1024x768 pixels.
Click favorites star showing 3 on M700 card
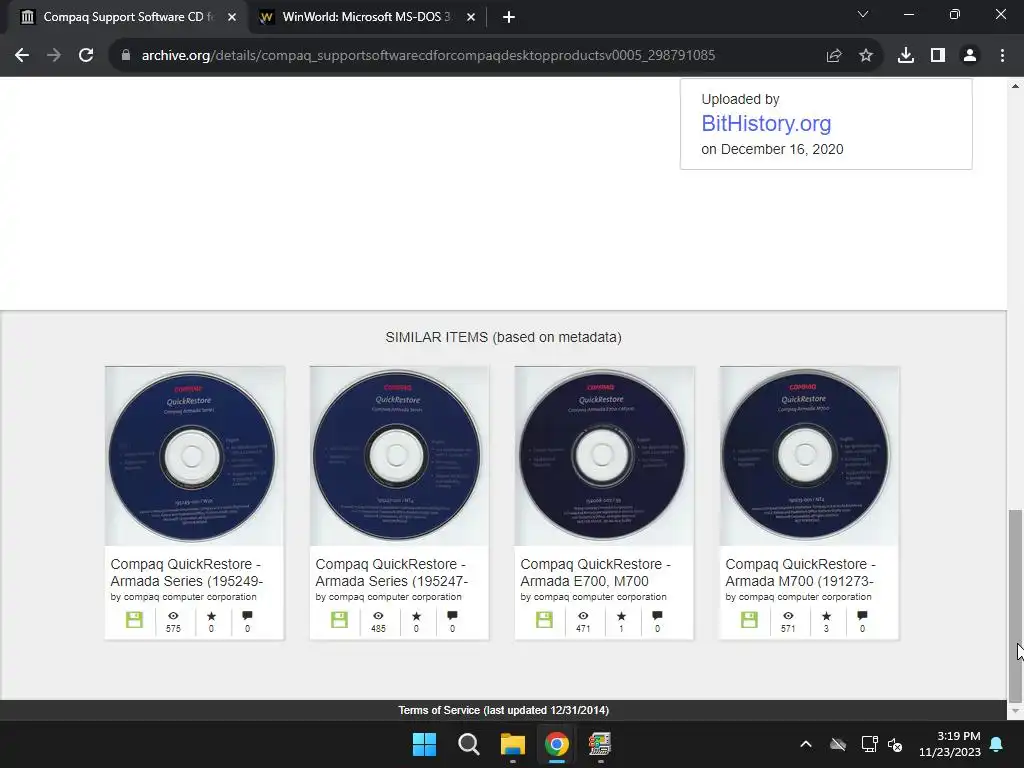(x=826, y=616)
